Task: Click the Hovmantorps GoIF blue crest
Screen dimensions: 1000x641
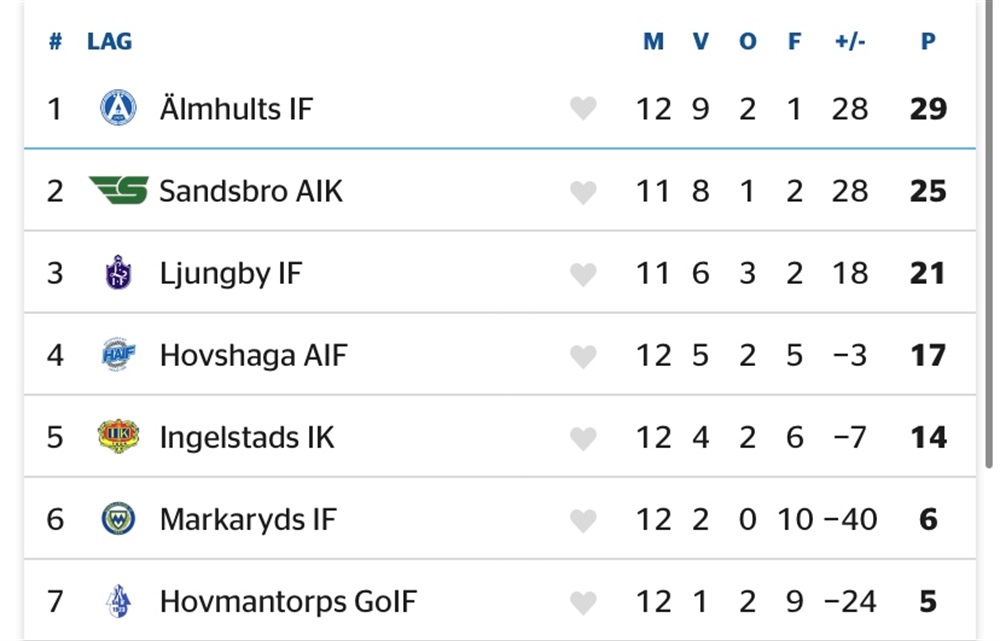Action: pyautogui.click(x=119, y=601)
